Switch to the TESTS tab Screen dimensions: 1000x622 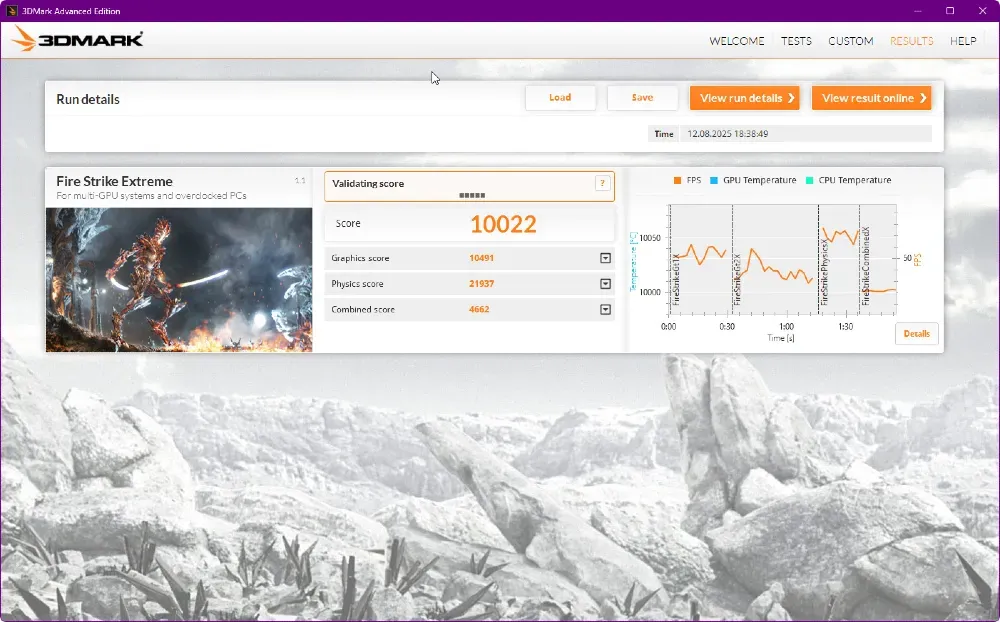coord(796,41)
